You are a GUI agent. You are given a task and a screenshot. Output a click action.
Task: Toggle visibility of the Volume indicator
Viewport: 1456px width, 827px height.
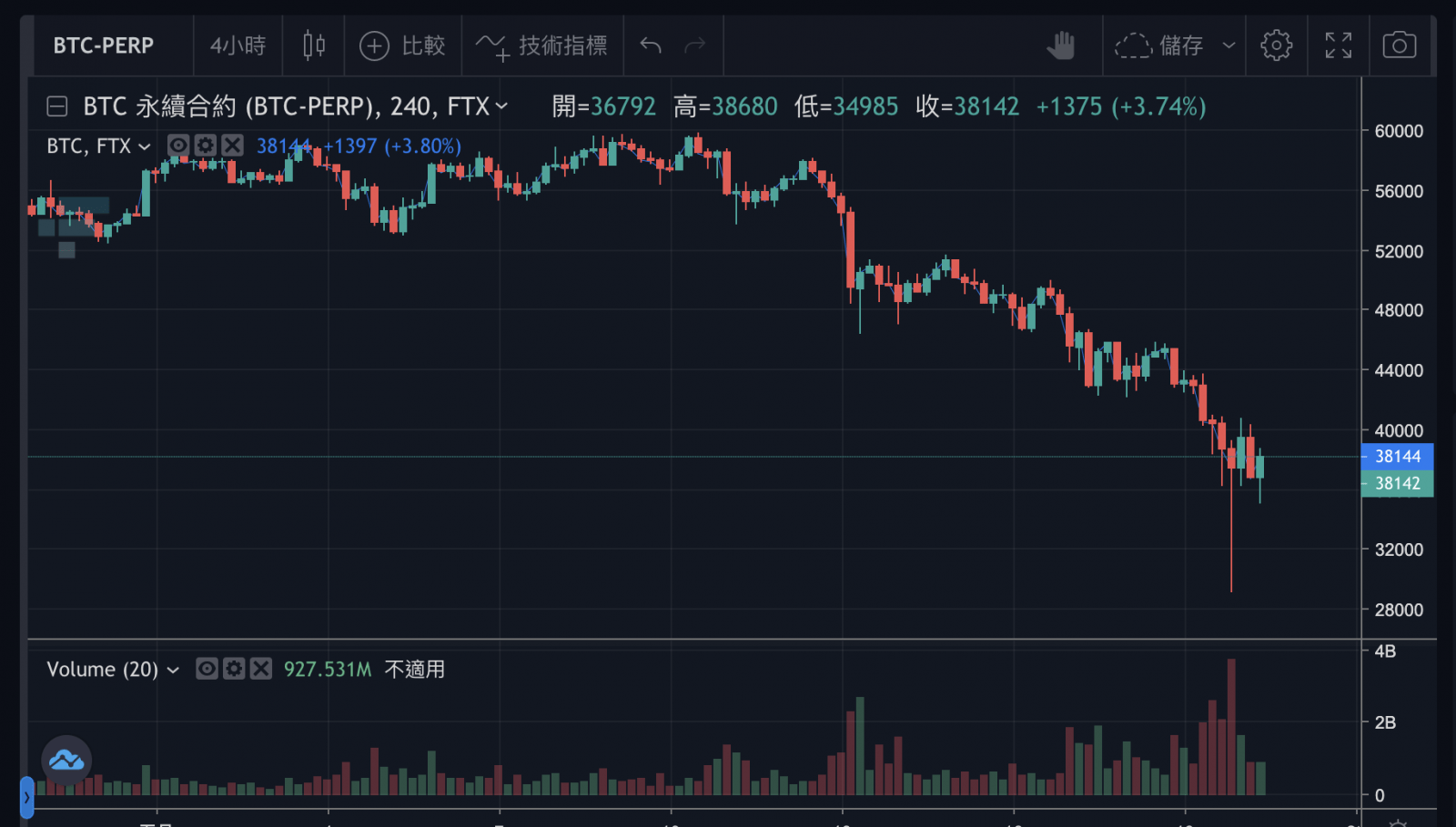pyautogui.click(x=207, y=670)
